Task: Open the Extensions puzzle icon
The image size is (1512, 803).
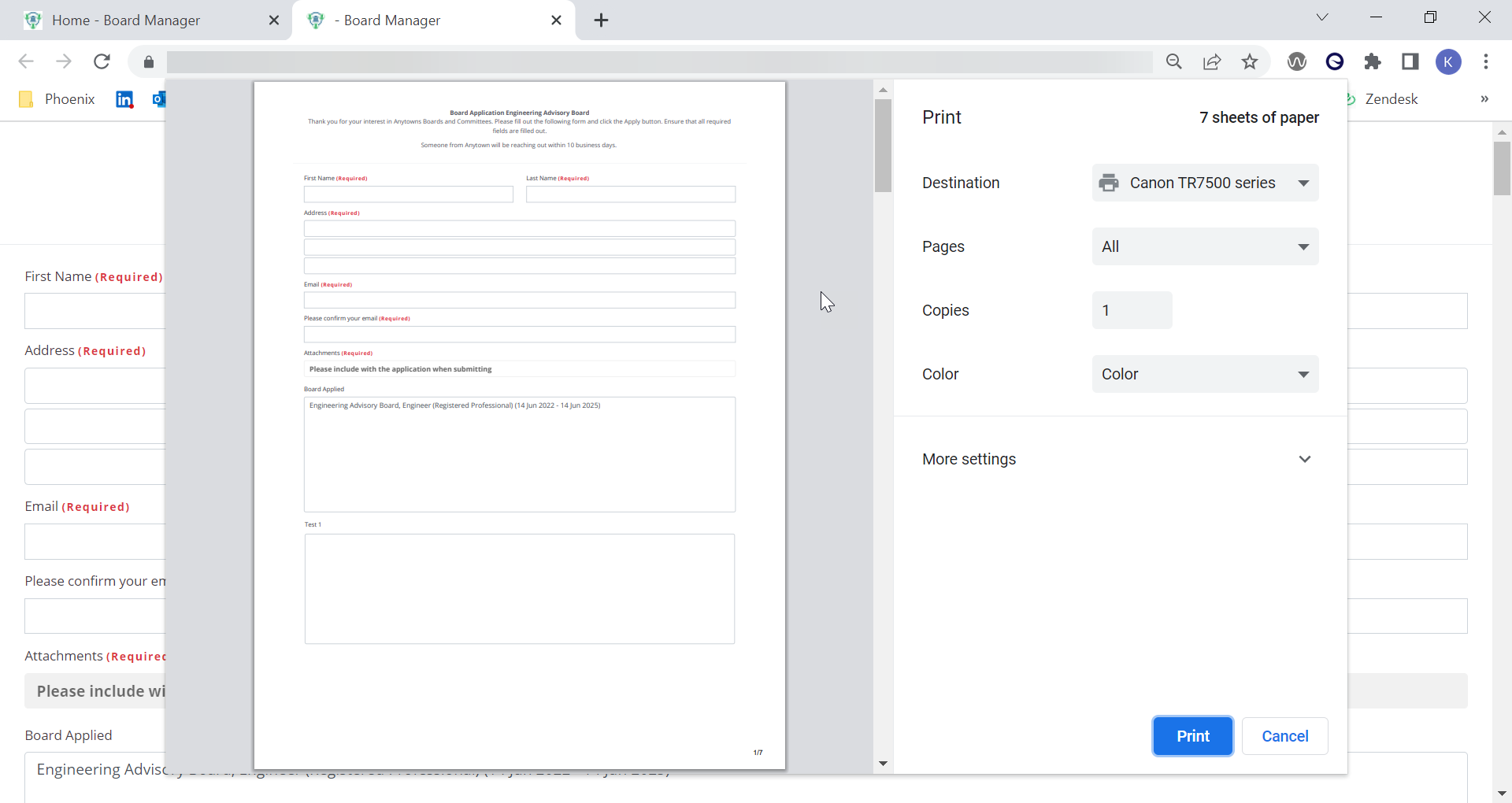Action: [1373, 61]
